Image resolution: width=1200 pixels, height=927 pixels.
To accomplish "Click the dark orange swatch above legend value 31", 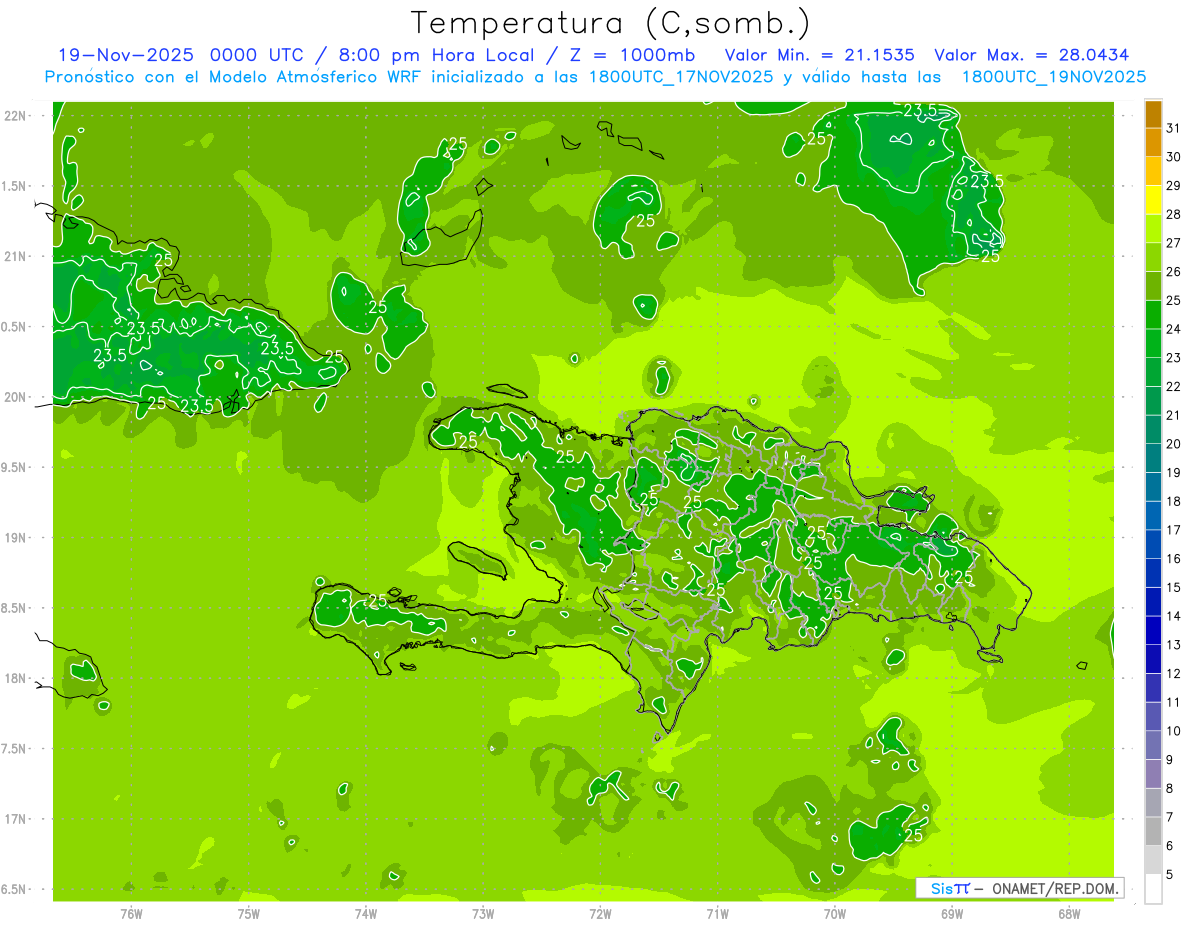I will (x=1153, y=114).
